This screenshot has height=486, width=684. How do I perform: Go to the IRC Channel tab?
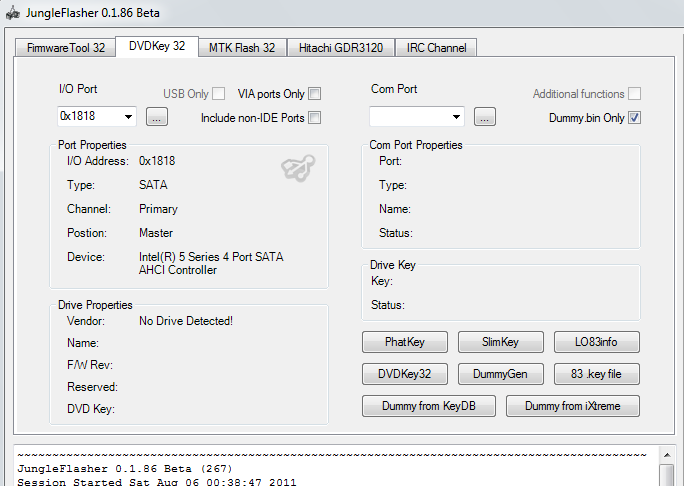pyautogui.click(x=436, y=47)
